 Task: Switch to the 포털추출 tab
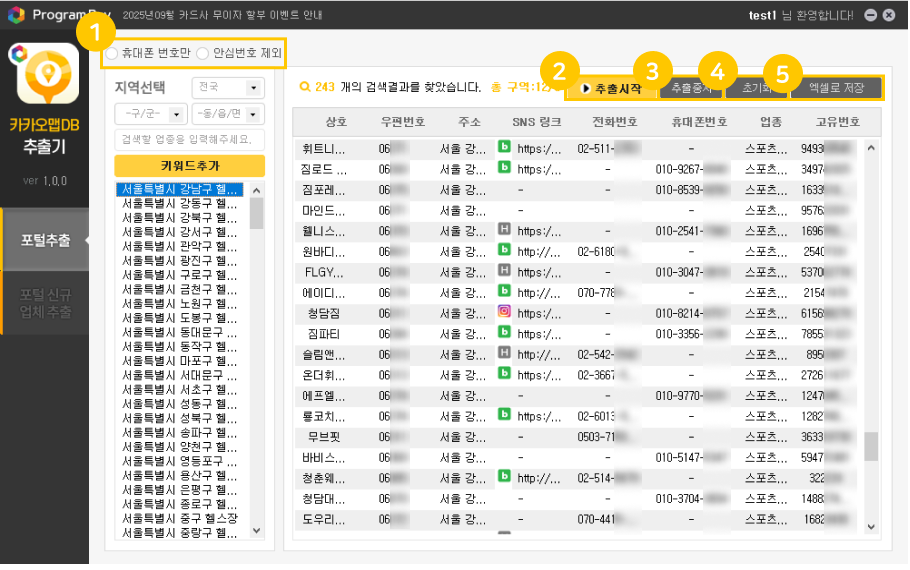coord(45,240)
